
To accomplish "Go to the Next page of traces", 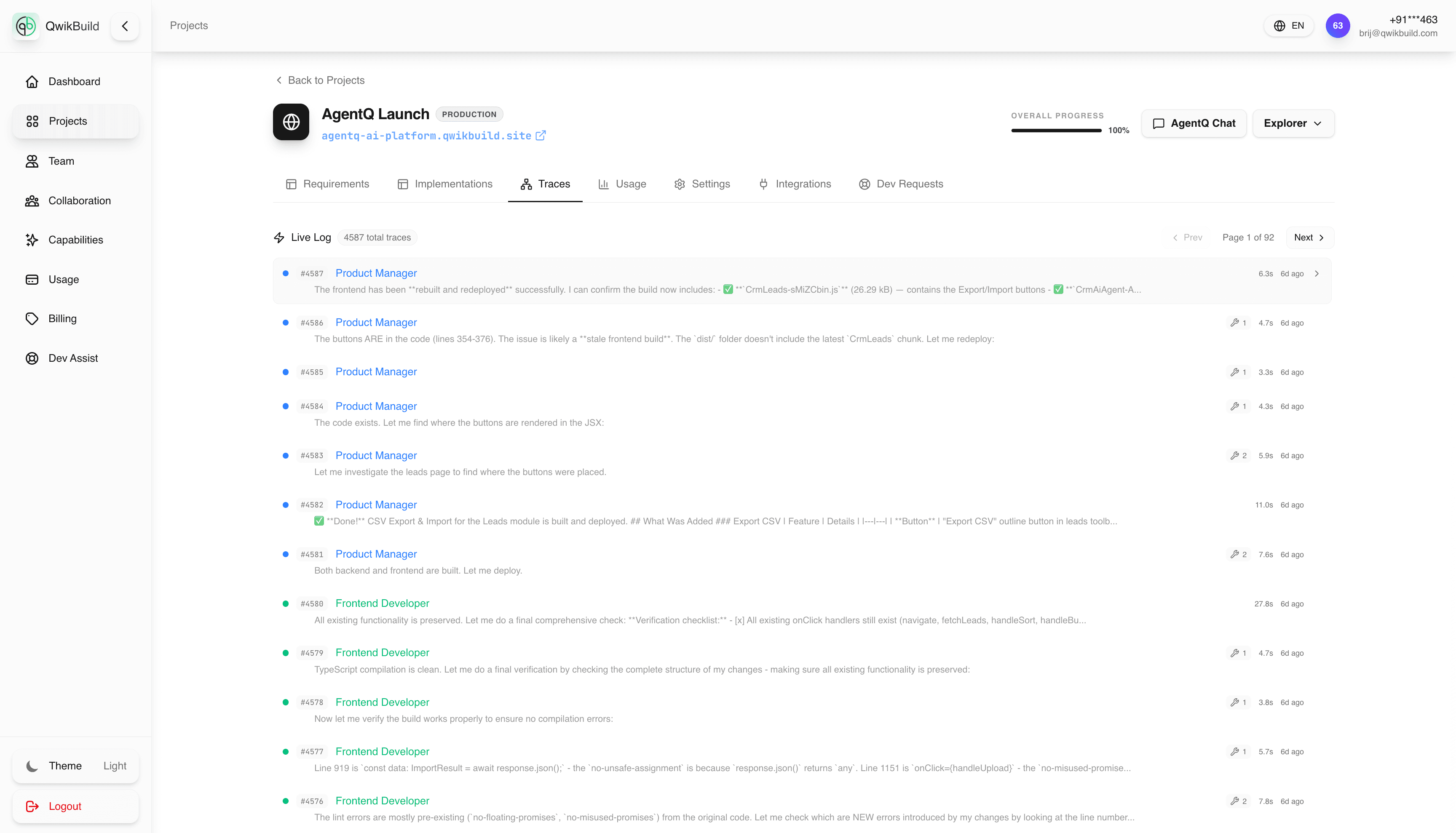I will [x=1309, y=238].
